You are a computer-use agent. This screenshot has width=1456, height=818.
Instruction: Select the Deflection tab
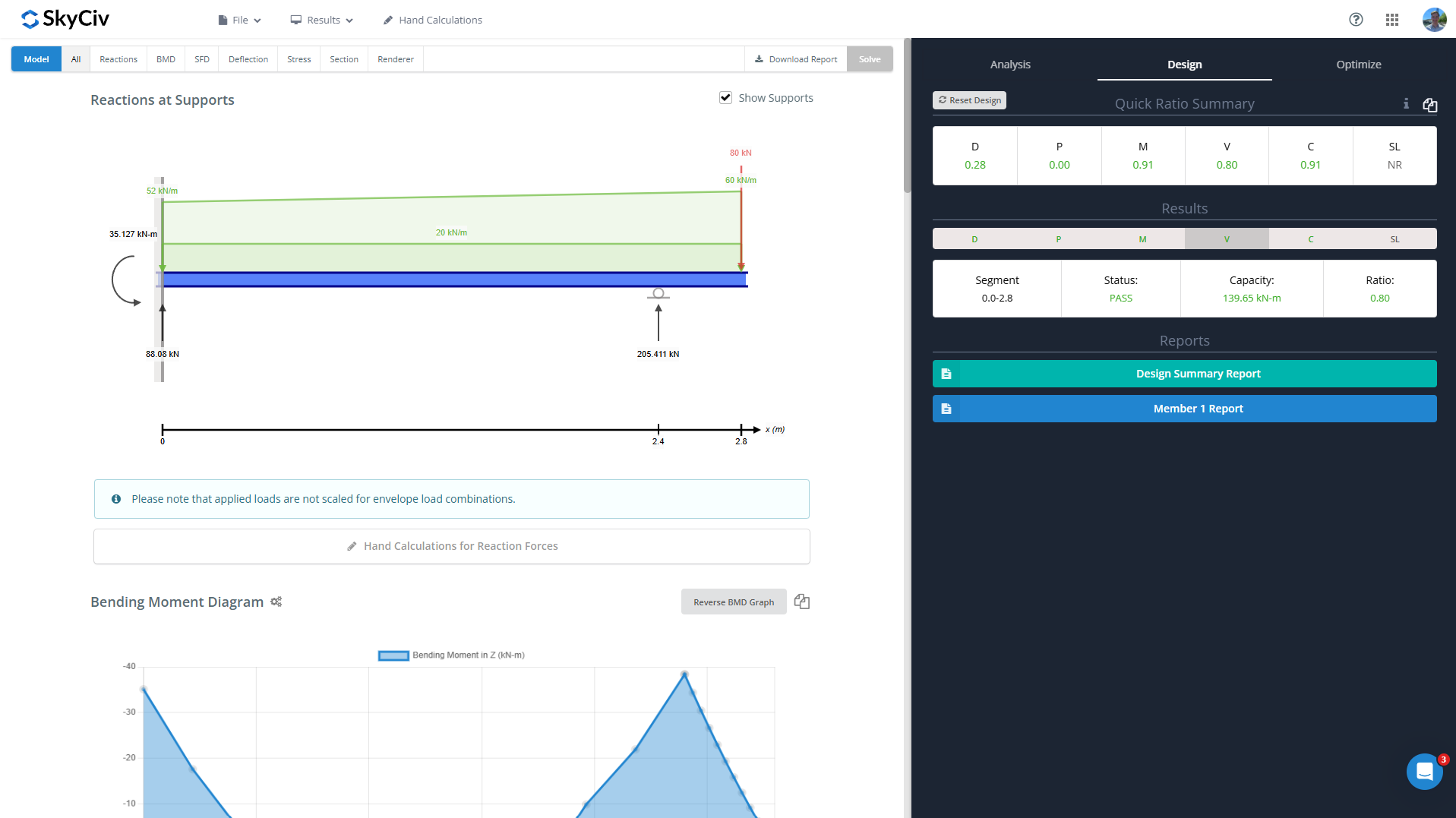[248, 59]
